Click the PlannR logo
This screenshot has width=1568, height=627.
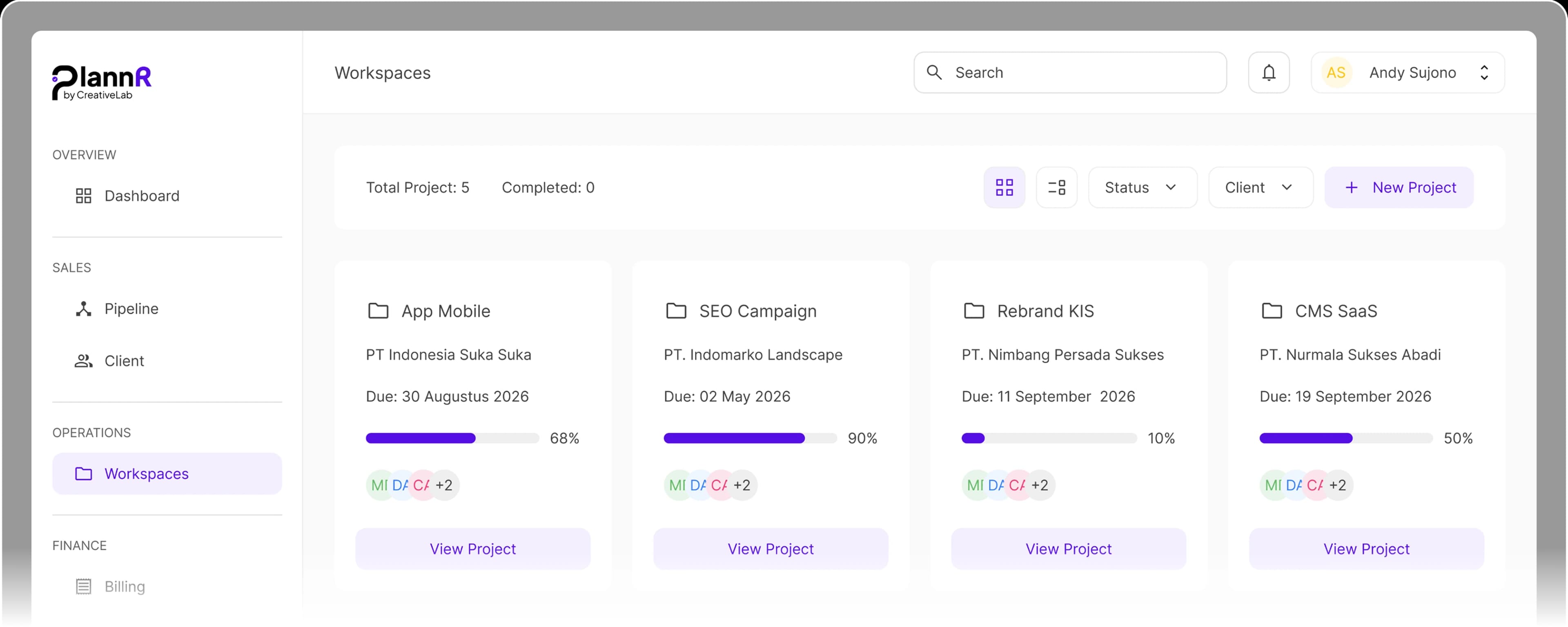(x=102, y=82)
